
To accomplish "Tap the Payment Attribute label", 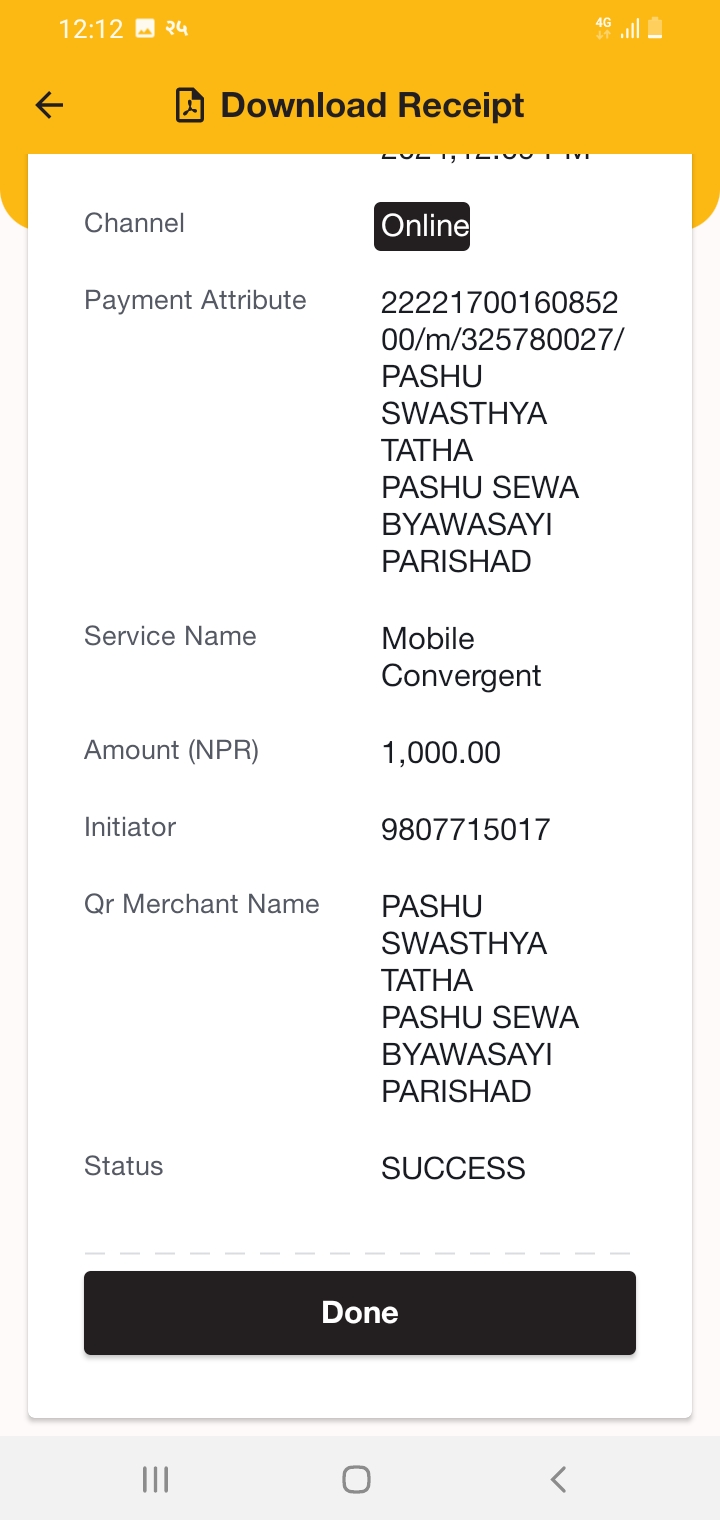I will [x=195, y=301].
